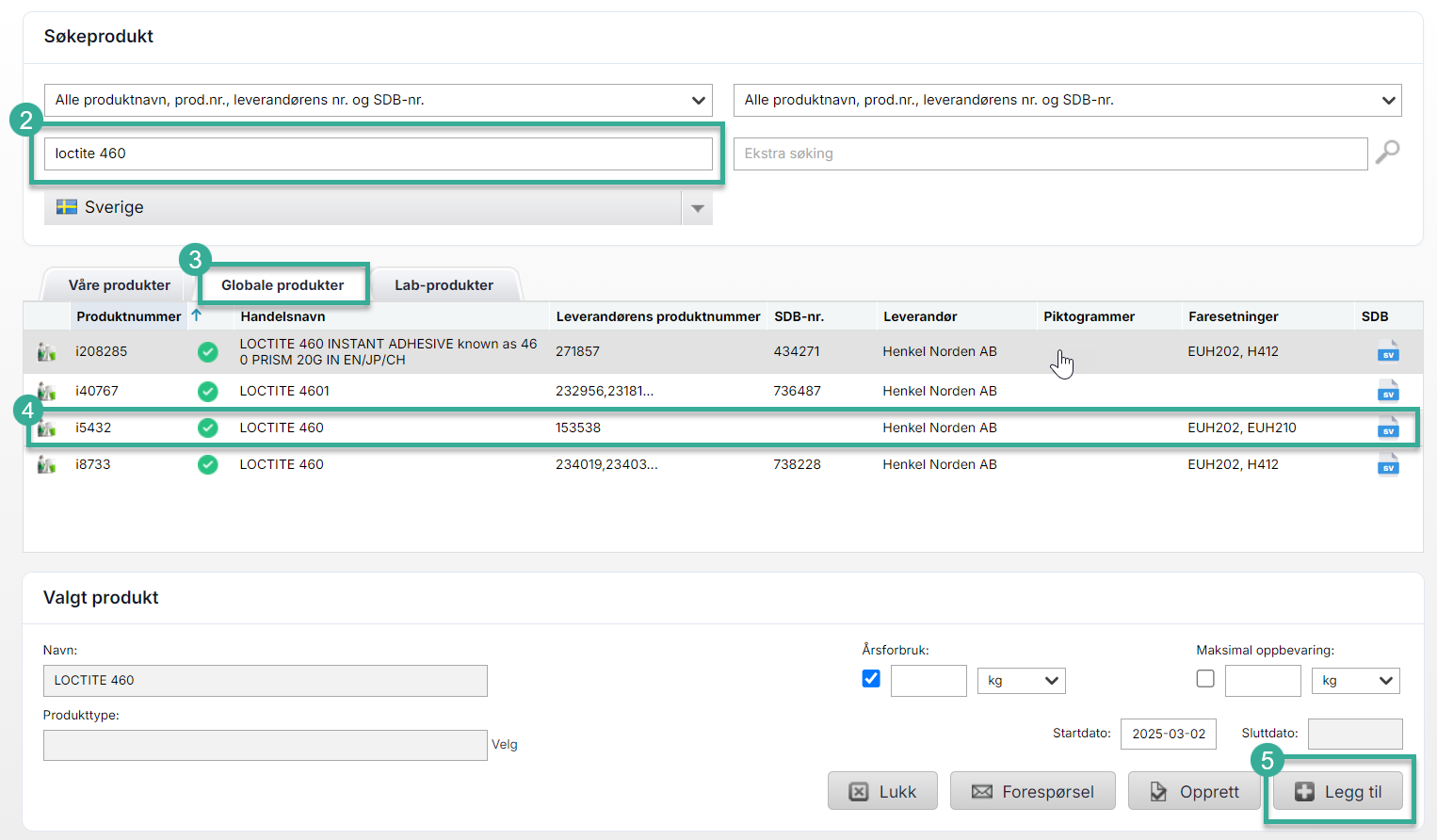Click the Startdato field 2025-03-02
The height and width of the screenshot is (840, 1437).
point(1169,734)
